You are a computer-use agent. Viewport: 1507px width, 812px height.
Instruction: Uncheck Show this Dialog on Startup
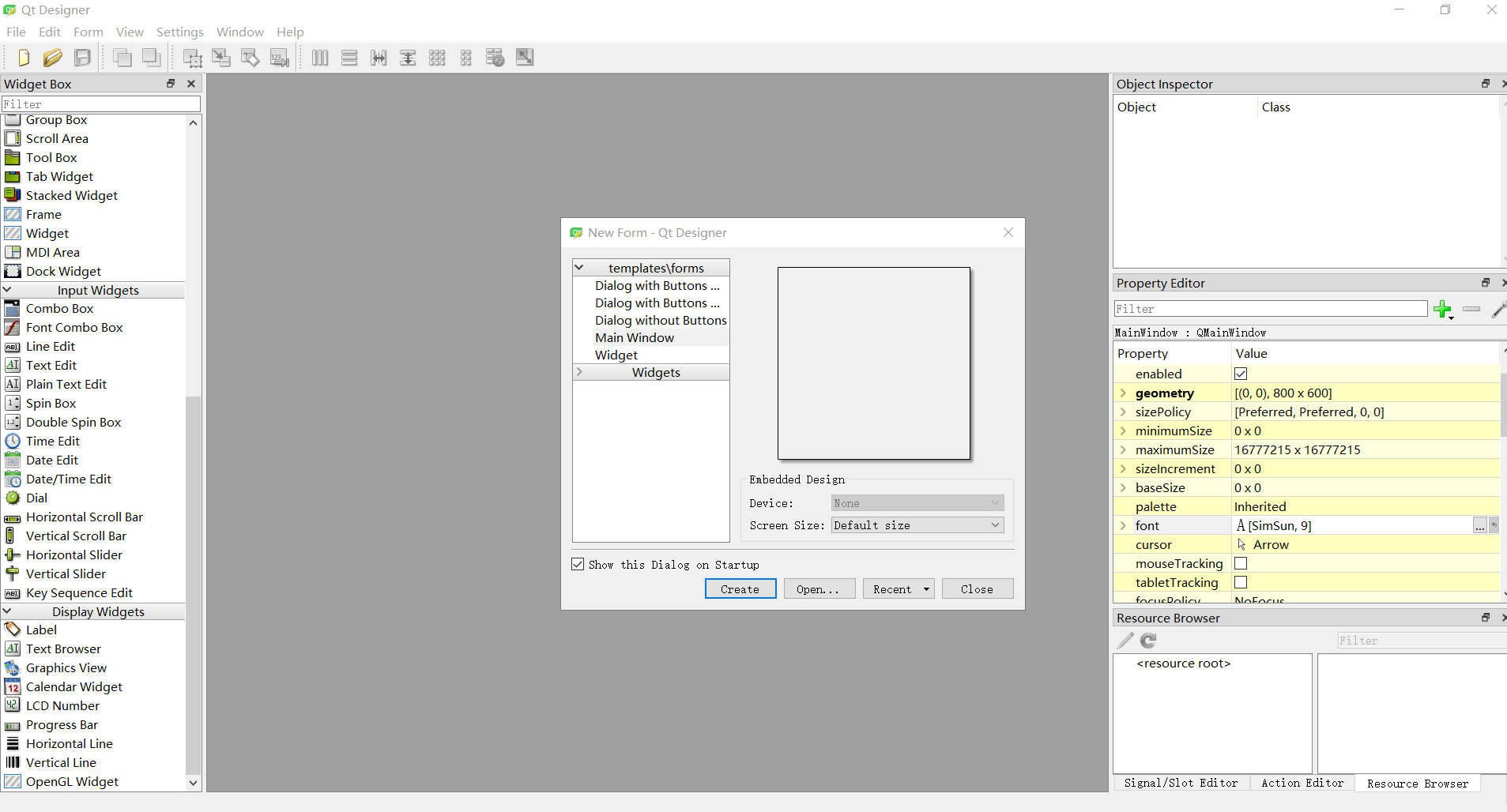[578, 564]
